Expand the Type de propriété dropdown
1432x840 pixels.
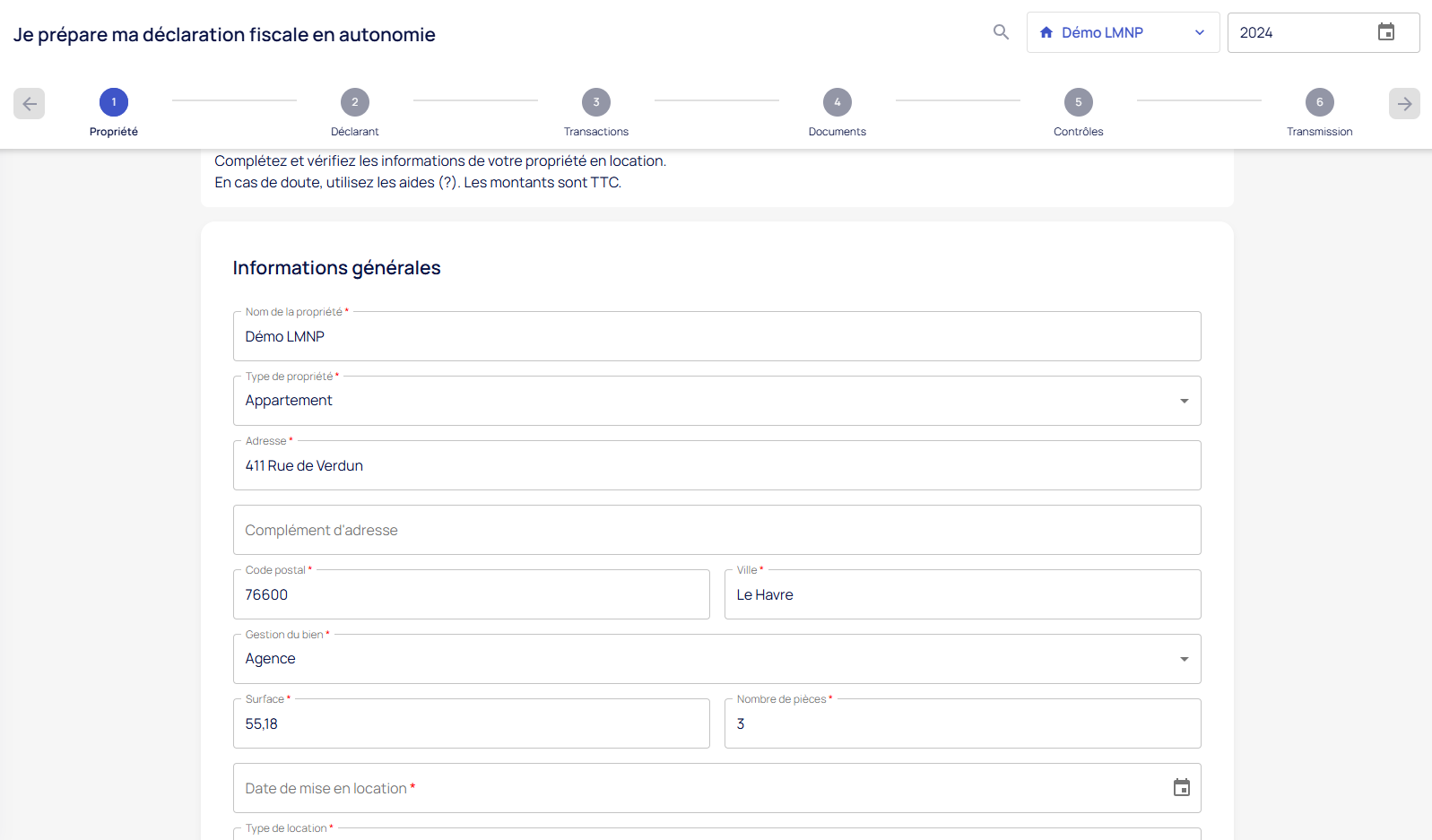point(1184,401)
